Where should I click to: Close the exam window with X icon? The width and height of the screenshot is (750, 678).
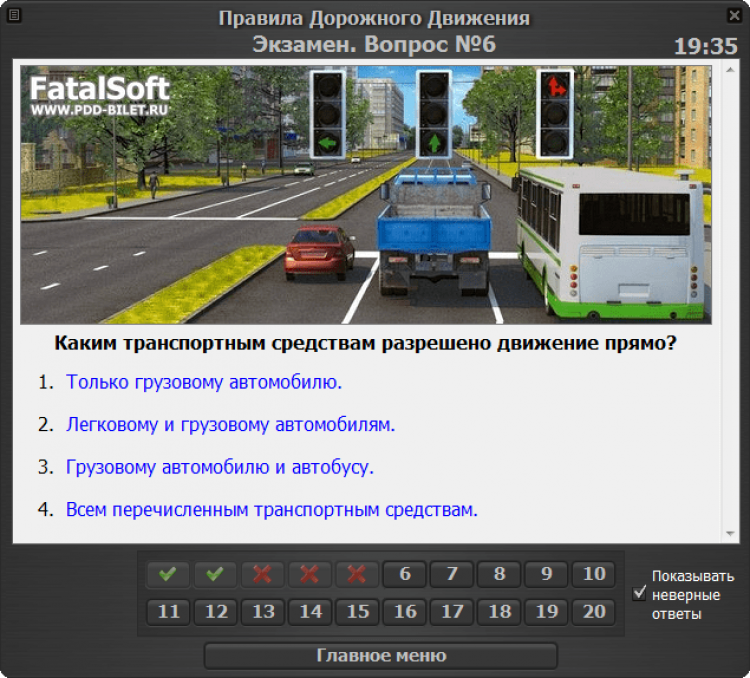(734, 15)
